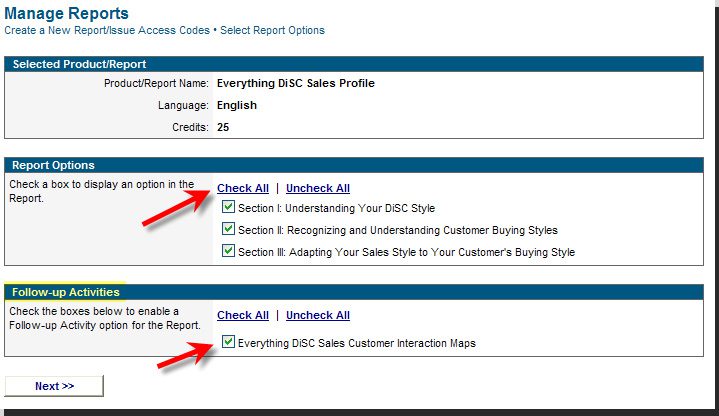Click the 'Follow-up Activities' section header
The height and width of the screenshot is (416, 719).
coord(354,292)
